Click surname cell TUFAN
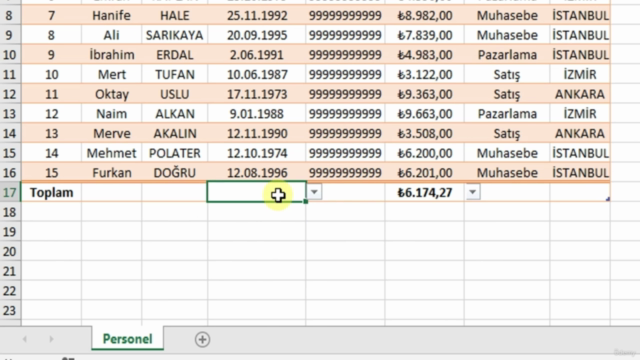The height and width of the screenshot is (360, 640). click(x=175, y=74)
